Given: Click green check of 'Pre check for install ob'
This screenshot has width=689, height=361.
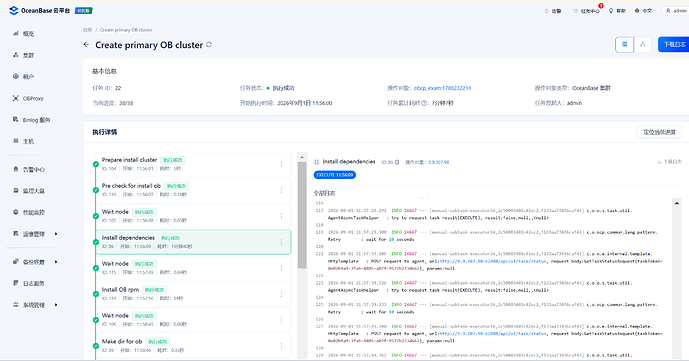Looking at the screenshot, I should click(x=96, y=190).
